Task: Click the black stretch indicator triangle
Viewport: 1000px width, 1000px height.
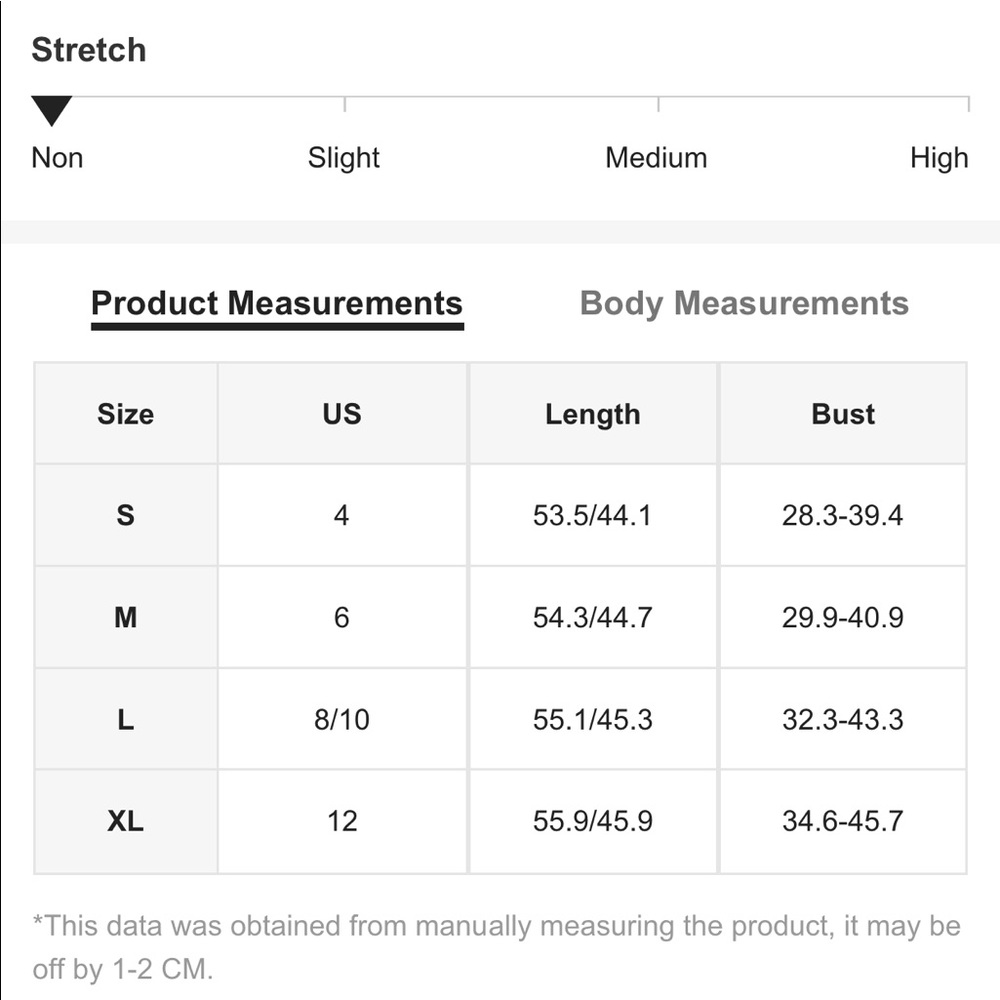Action: tap(51, 110)
